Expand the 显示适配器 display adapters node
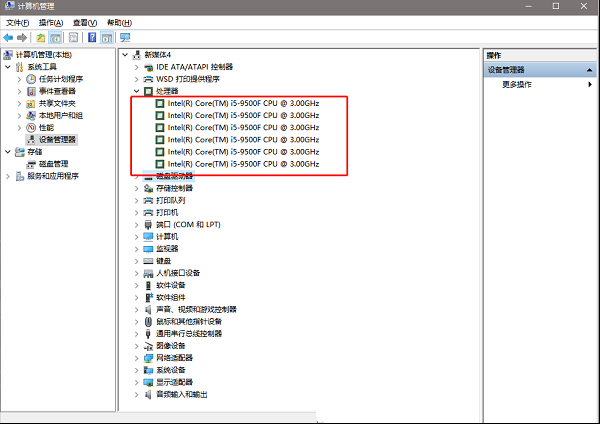 coord(136,381)
